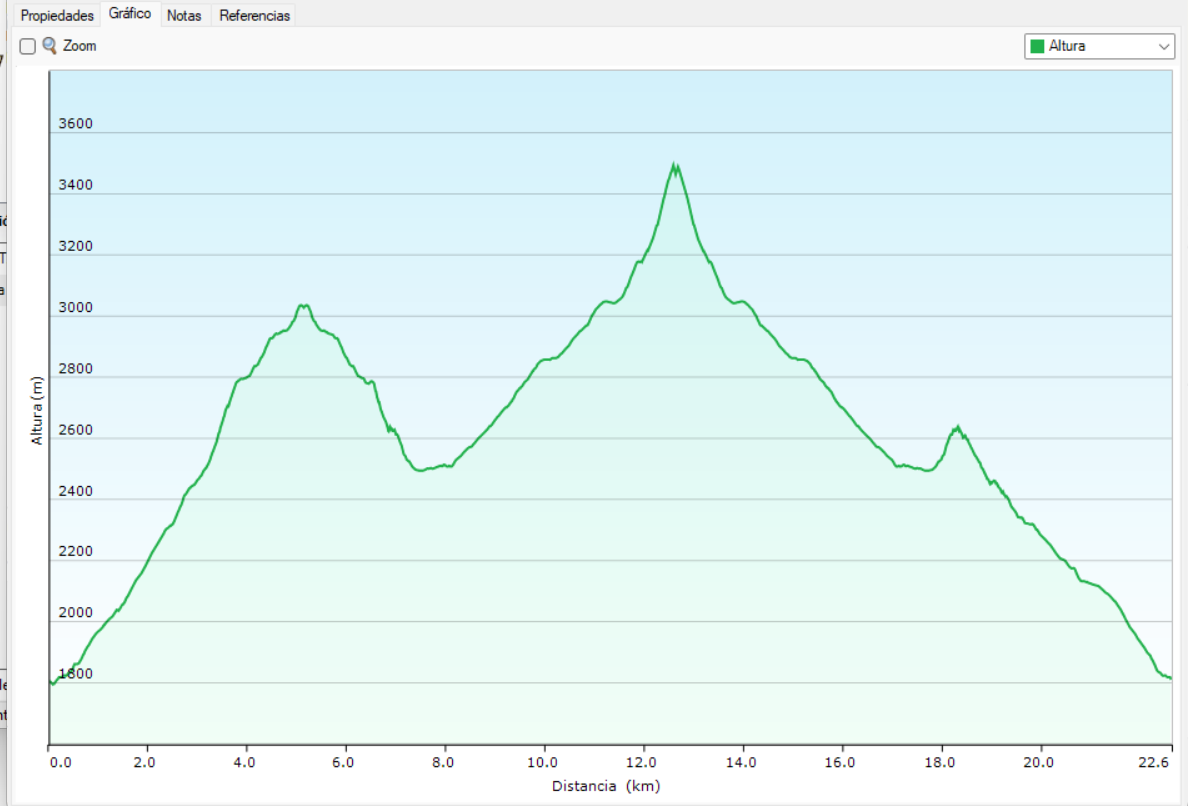Click the small peak near 18.4 km
Image resolution: width=1188 pixels, height=806 pixels.
click(x=957, y=428)
